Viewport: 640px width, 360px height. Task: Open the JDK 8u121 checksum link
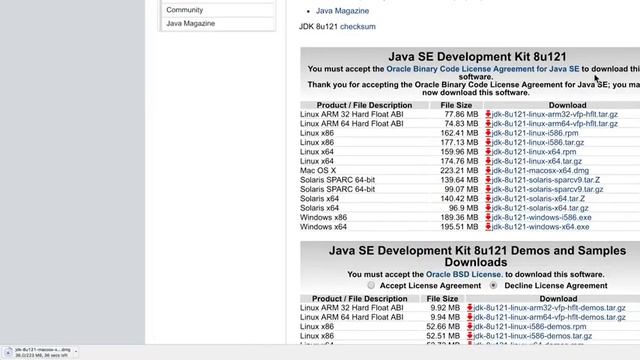(x=358, y=27)
